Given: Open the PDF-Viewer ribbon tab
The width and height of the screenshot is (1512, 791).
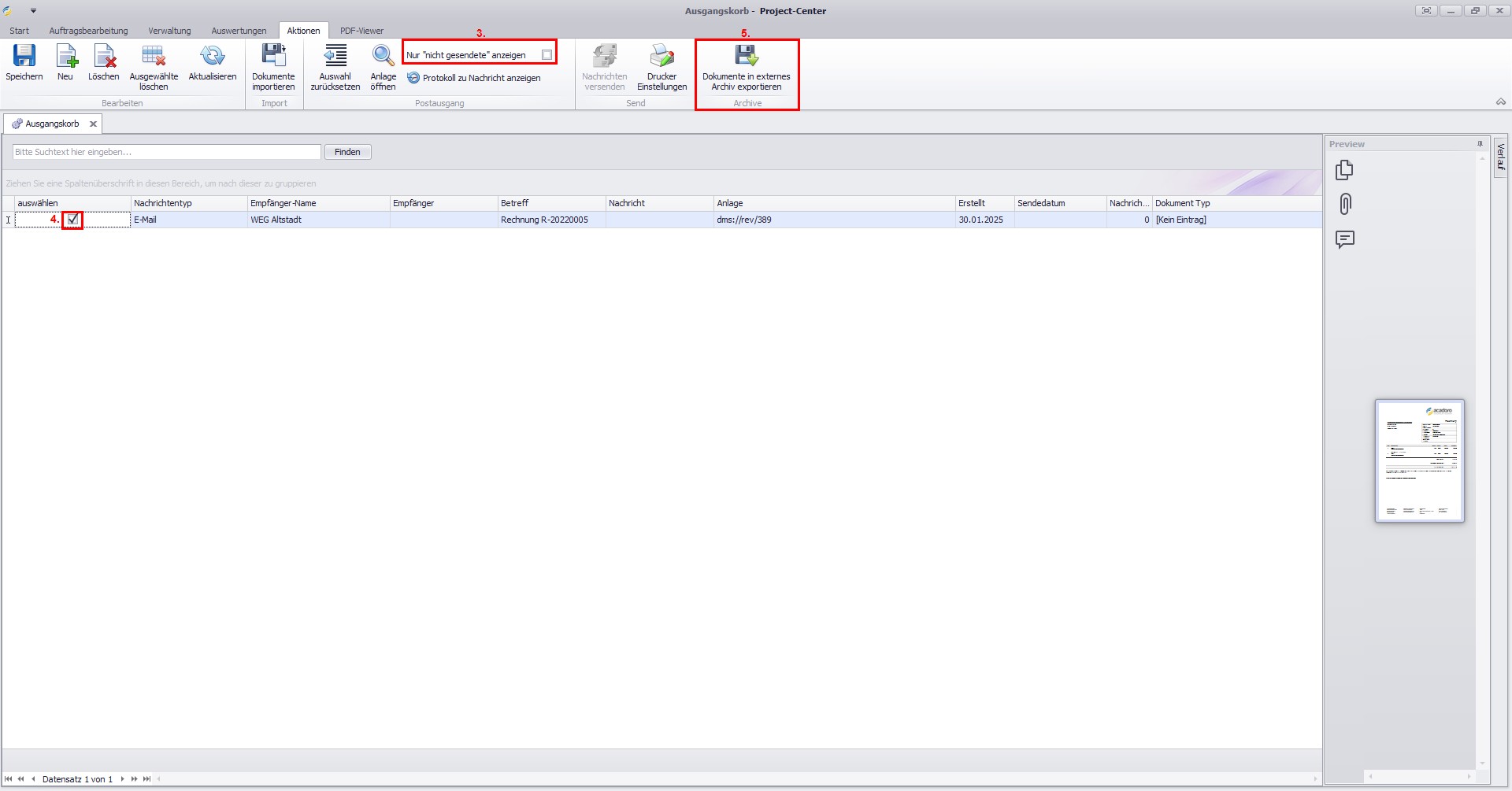Looking at the screenshot, I should pos(361,31).
